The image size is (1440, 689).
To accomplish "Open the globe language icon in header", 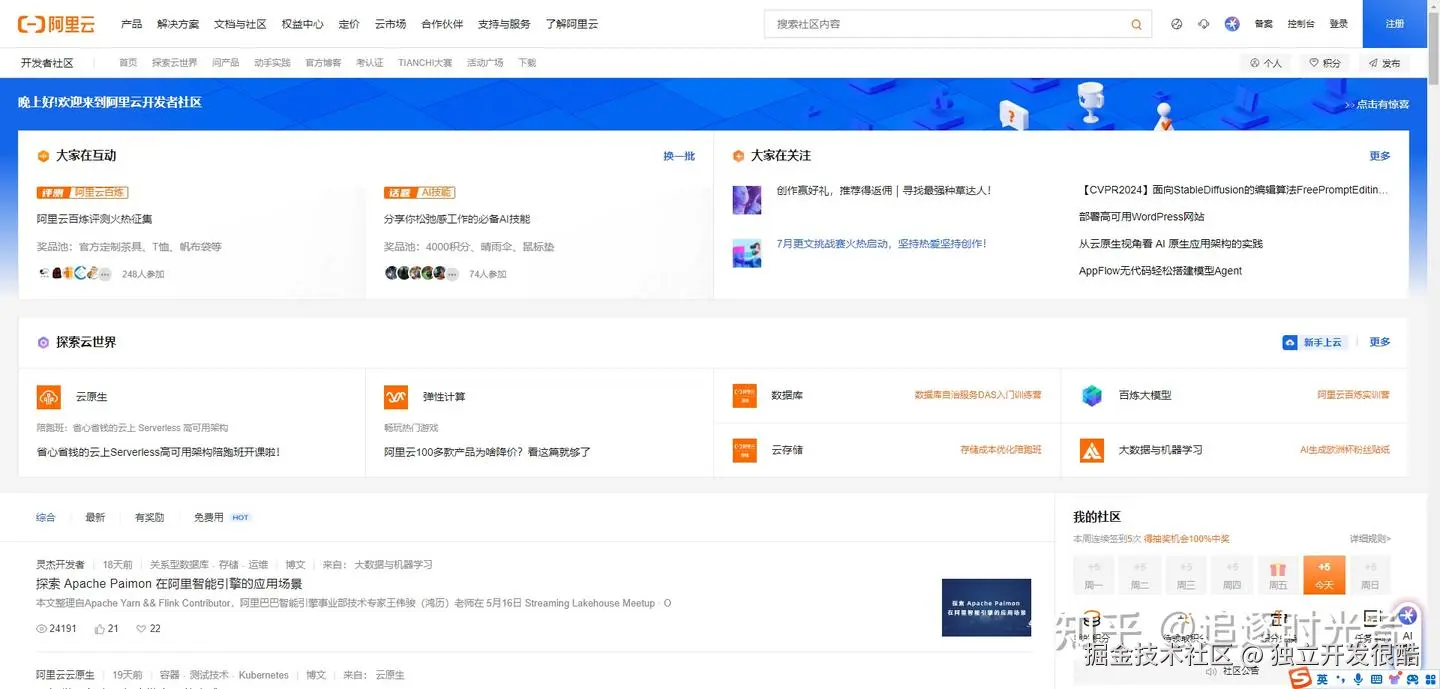I will [x=1176, y=24].
